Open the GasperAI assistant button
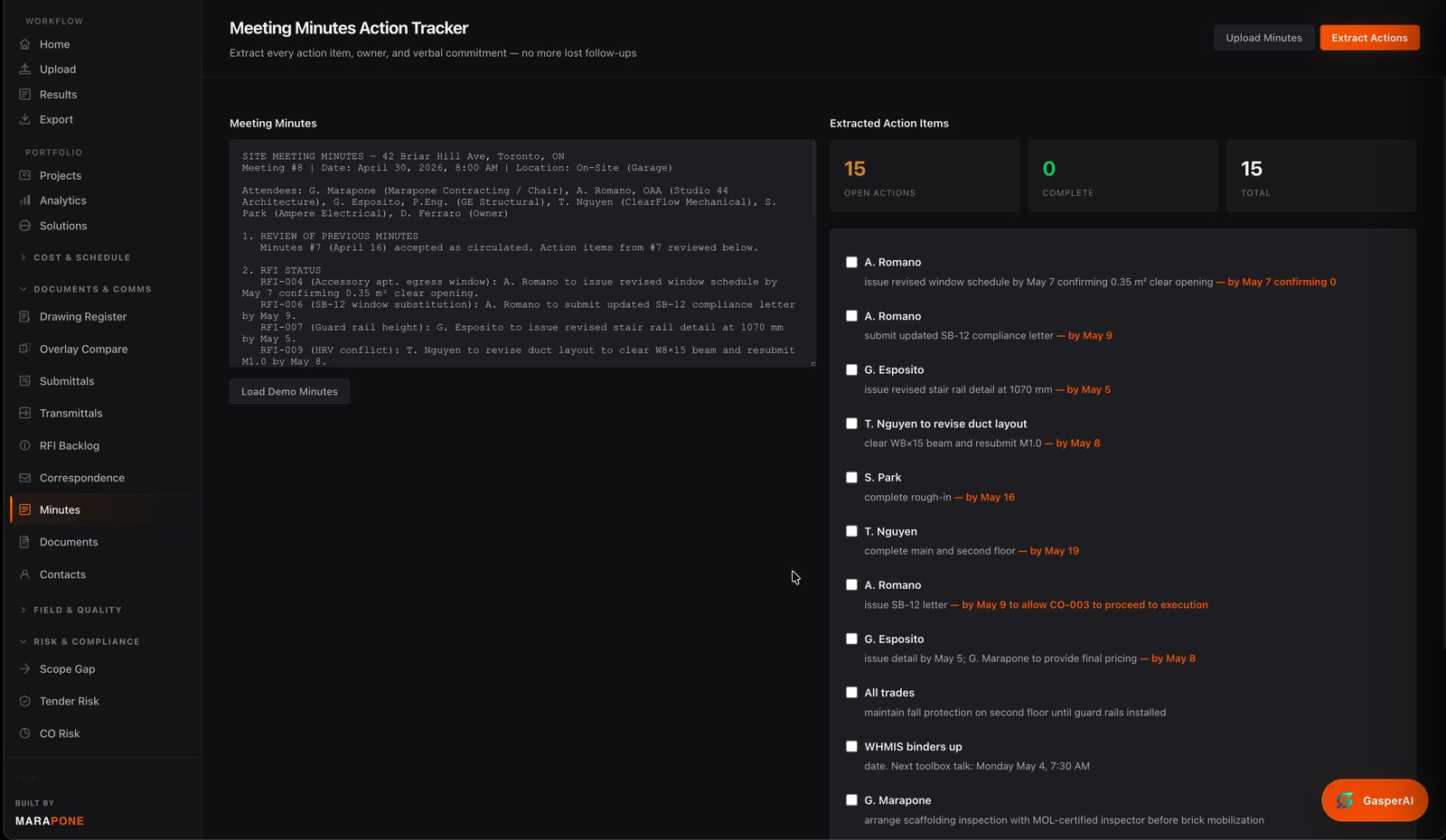 pyautogui.click(x=1375, y=800)
